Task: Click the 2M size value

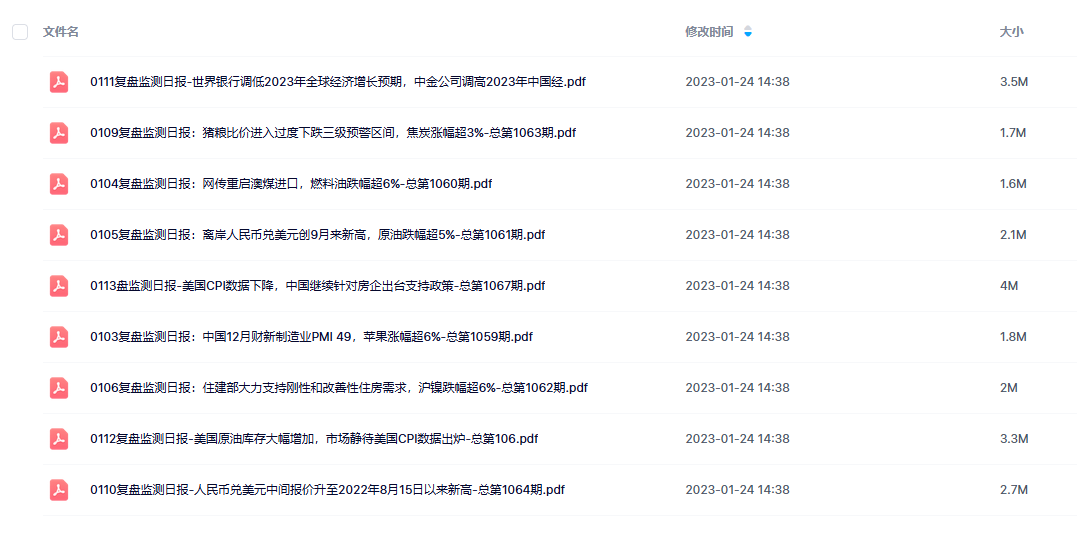Action: 1008,388
